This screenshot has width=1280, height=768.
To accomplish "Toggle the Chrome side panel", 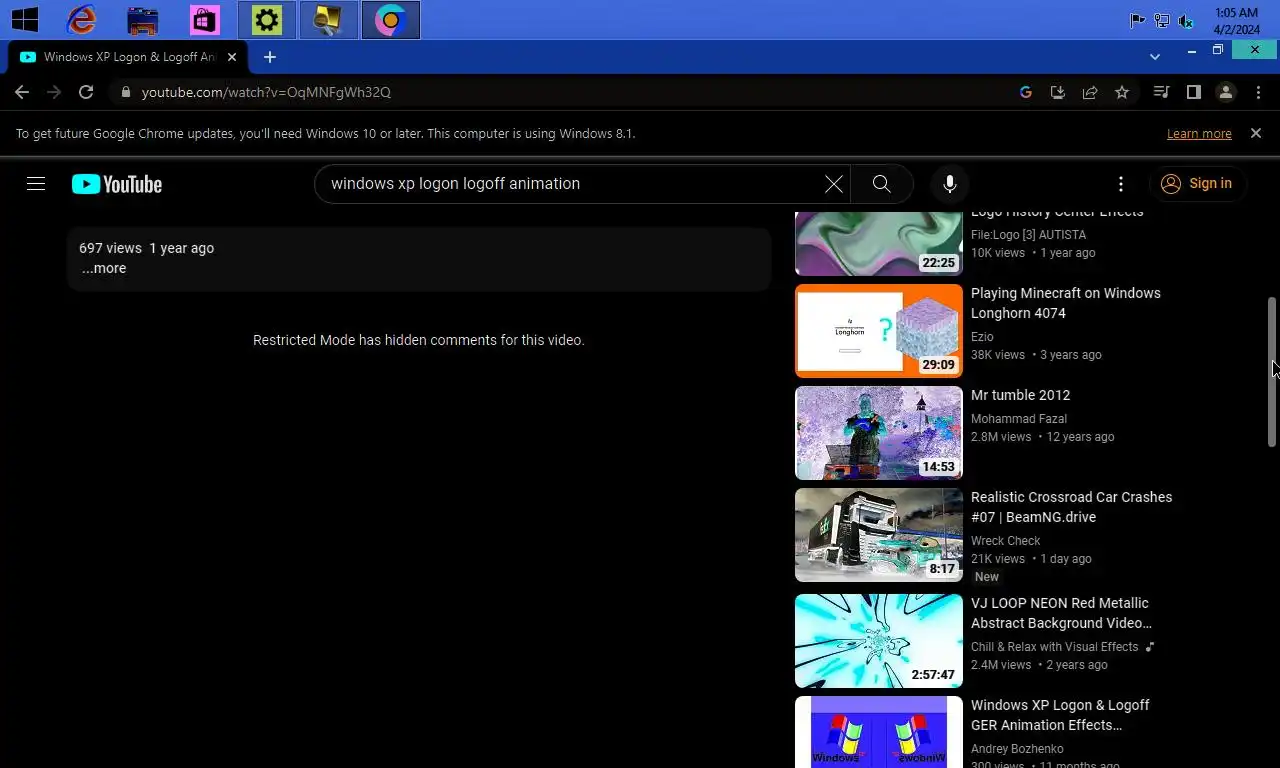I will pyautogui.click(x=1193, y=92).
